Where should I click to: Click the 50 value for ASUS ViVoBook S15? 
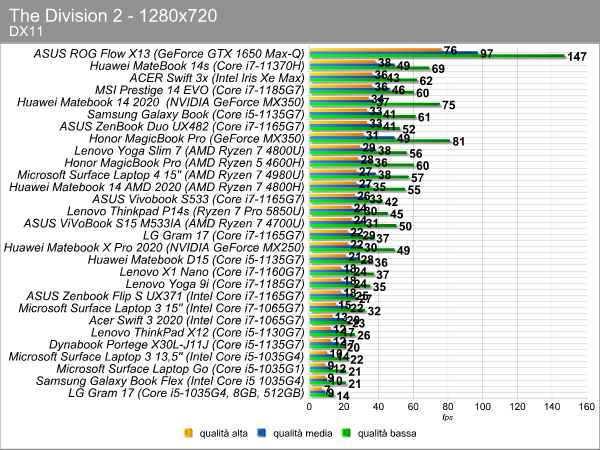point(405,227)
